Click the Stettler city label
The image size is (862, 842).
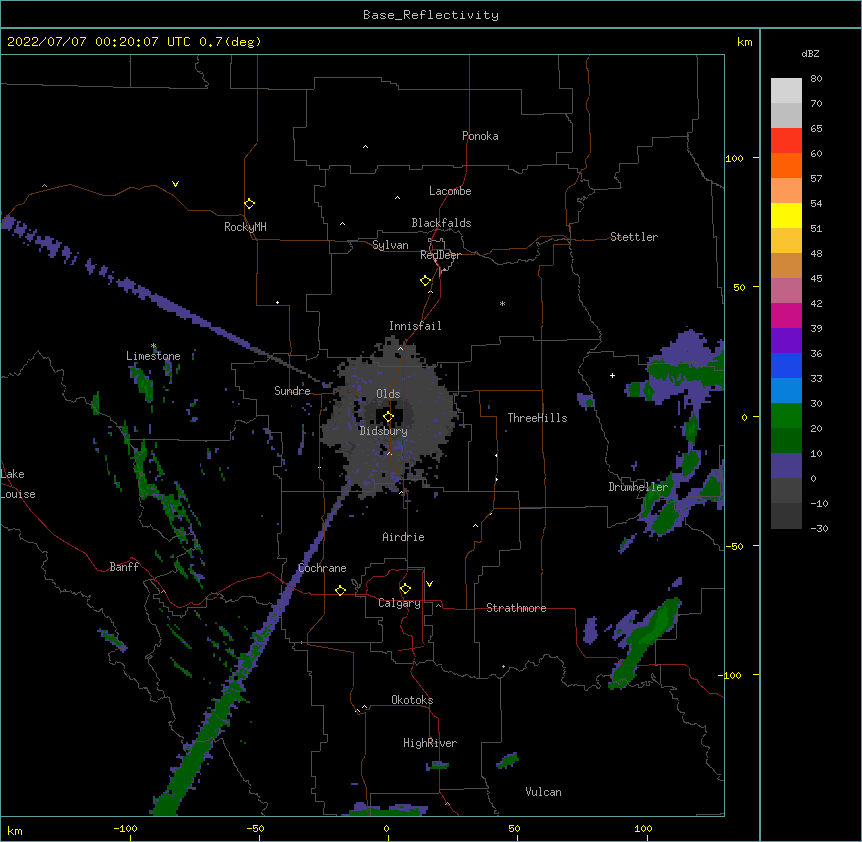[634, 237]
